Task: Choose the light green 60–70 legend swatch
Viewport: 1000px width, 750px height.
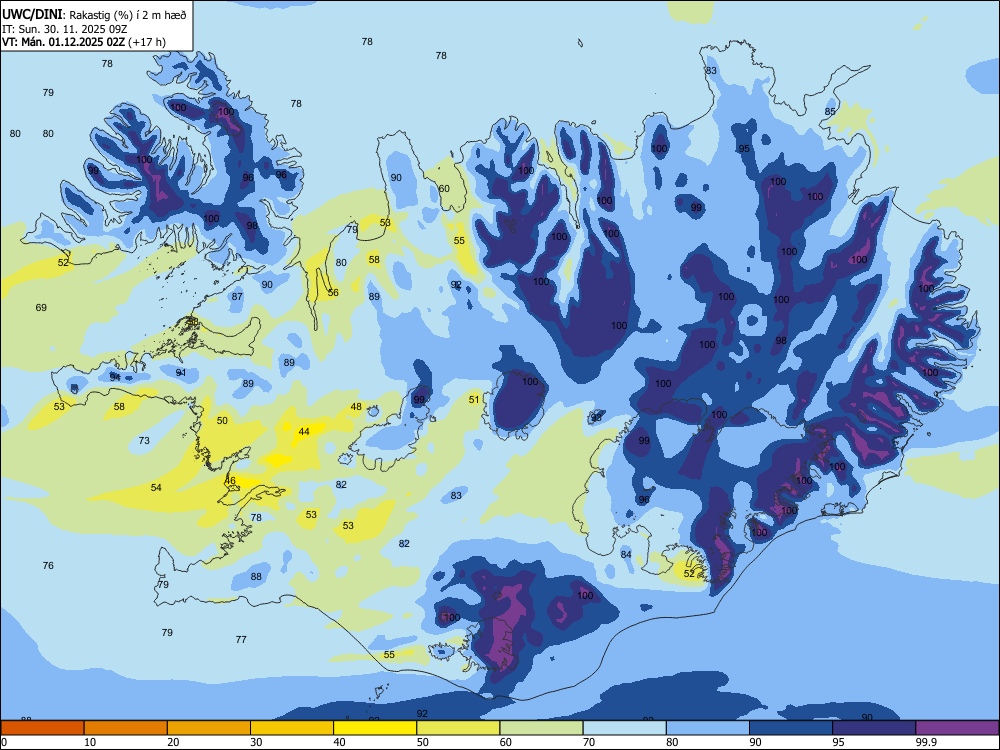Action: 541,728
